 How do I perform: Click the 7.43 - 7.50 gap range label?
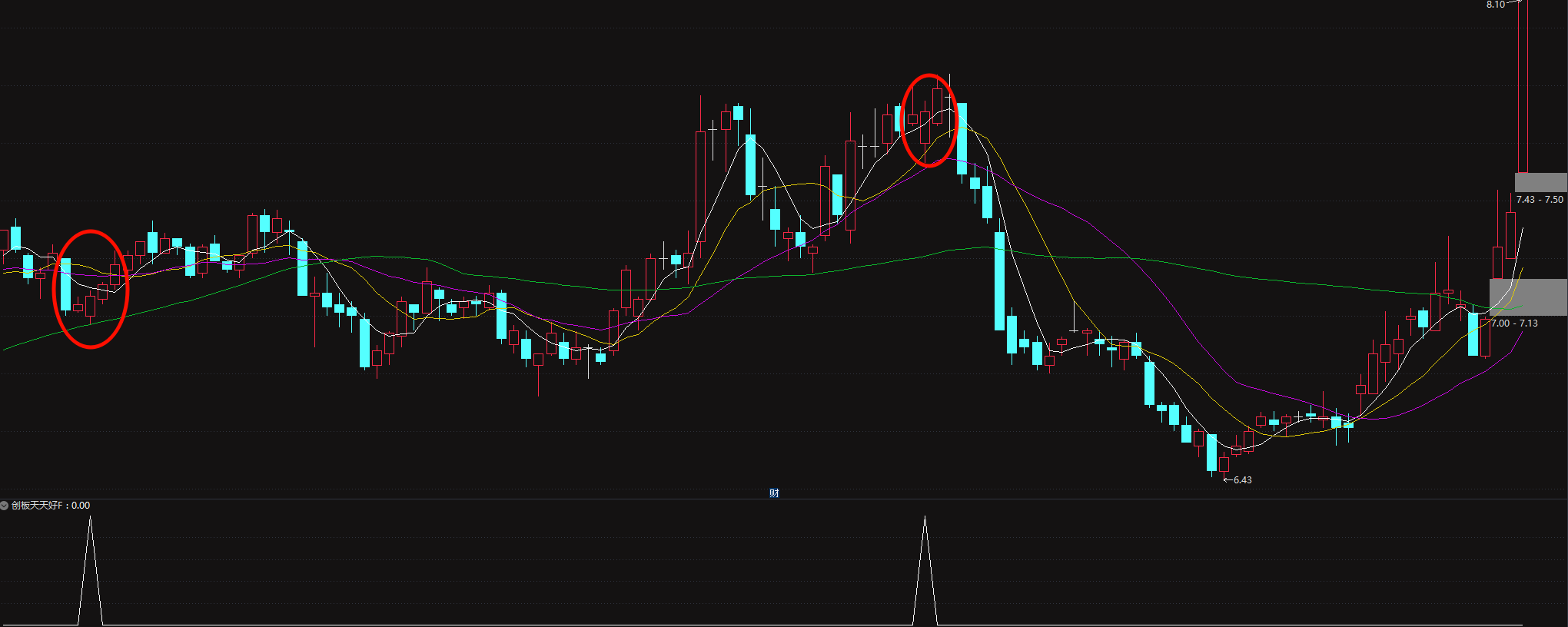click(1539, 200)
